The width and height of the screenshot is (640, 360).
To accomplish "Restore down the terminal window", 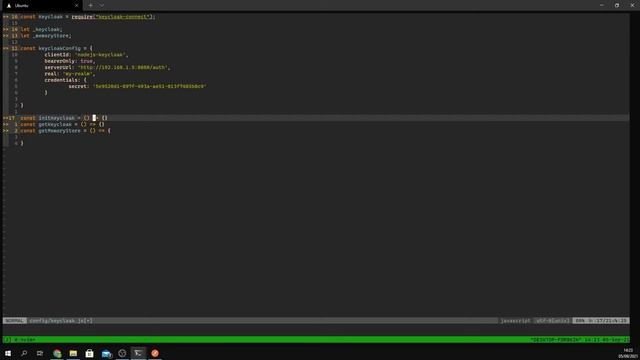I will tap(617, 5).
